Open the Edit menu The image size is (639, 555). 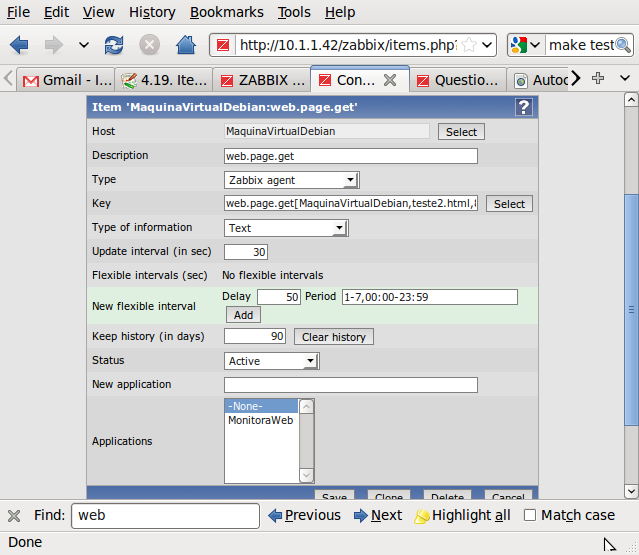[x=56, y=12]
